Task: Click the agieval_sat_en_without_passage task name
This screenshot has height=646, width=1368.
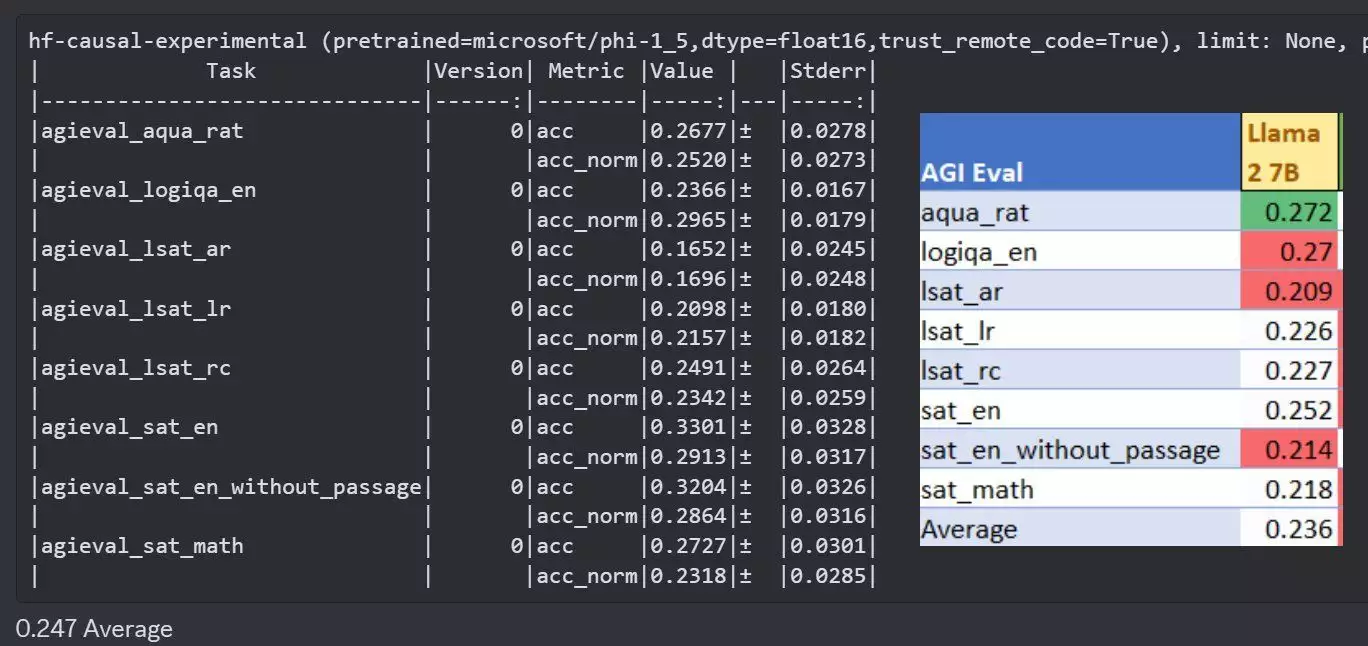Action: point(231,487)
